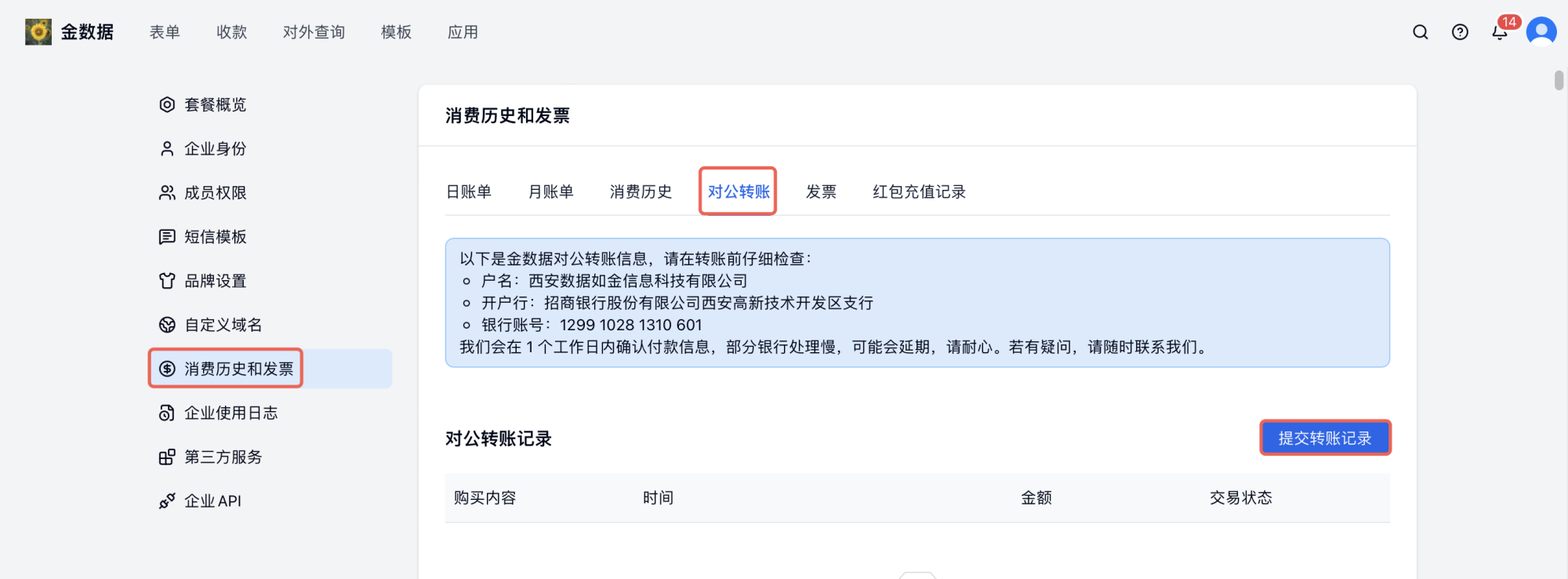
Task: Select the 品牌设置 shirt icon
Action: pos(167,281)
